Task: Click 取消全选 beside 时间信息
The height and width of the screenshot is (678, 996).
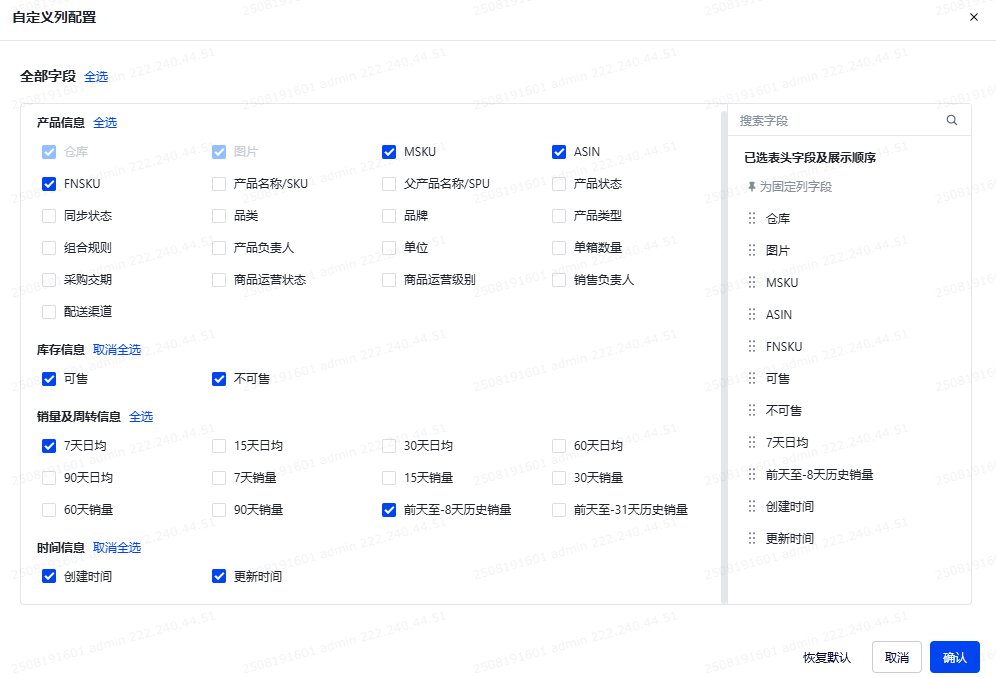Action: tap(117, 548)
